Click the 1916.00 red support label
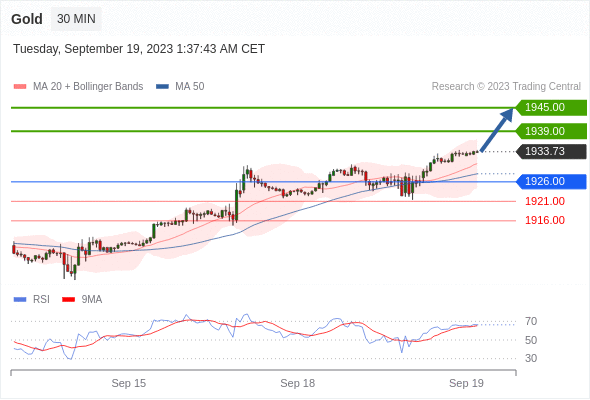 click(x=545, y=220)
